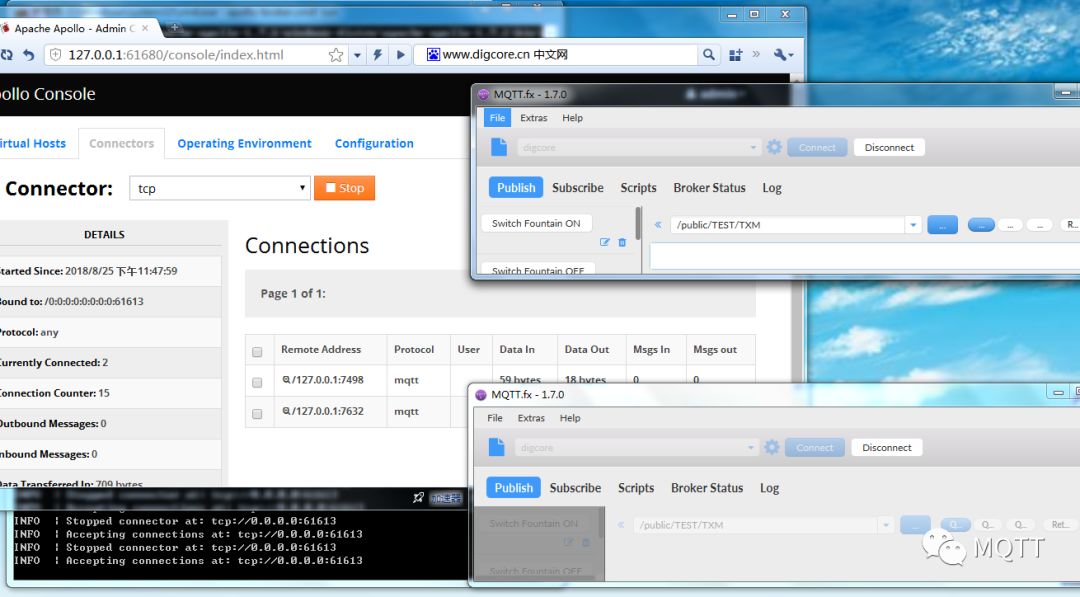Open the Extras menu in upper MQTT.fx
This screenshot has height=597, width=1080.
(534, 118)
